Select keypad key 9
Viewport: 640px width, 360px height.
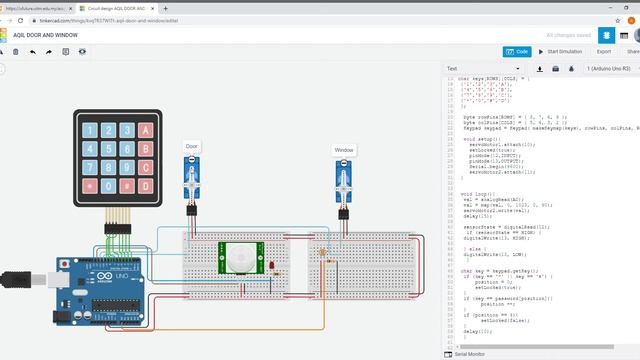coord(127,167)
